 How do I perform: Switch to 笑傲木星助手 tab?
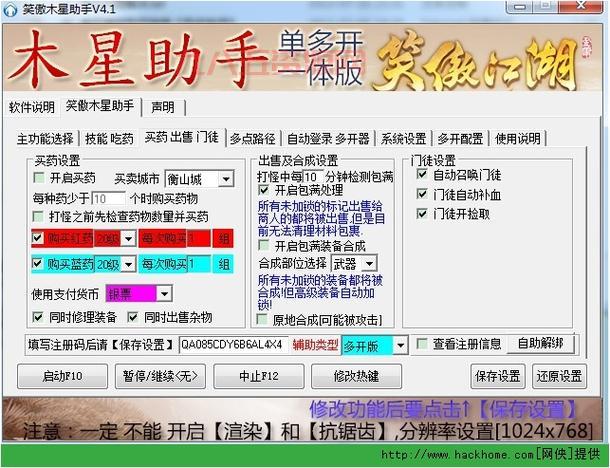pyautogui.click(x=100, y=105)
